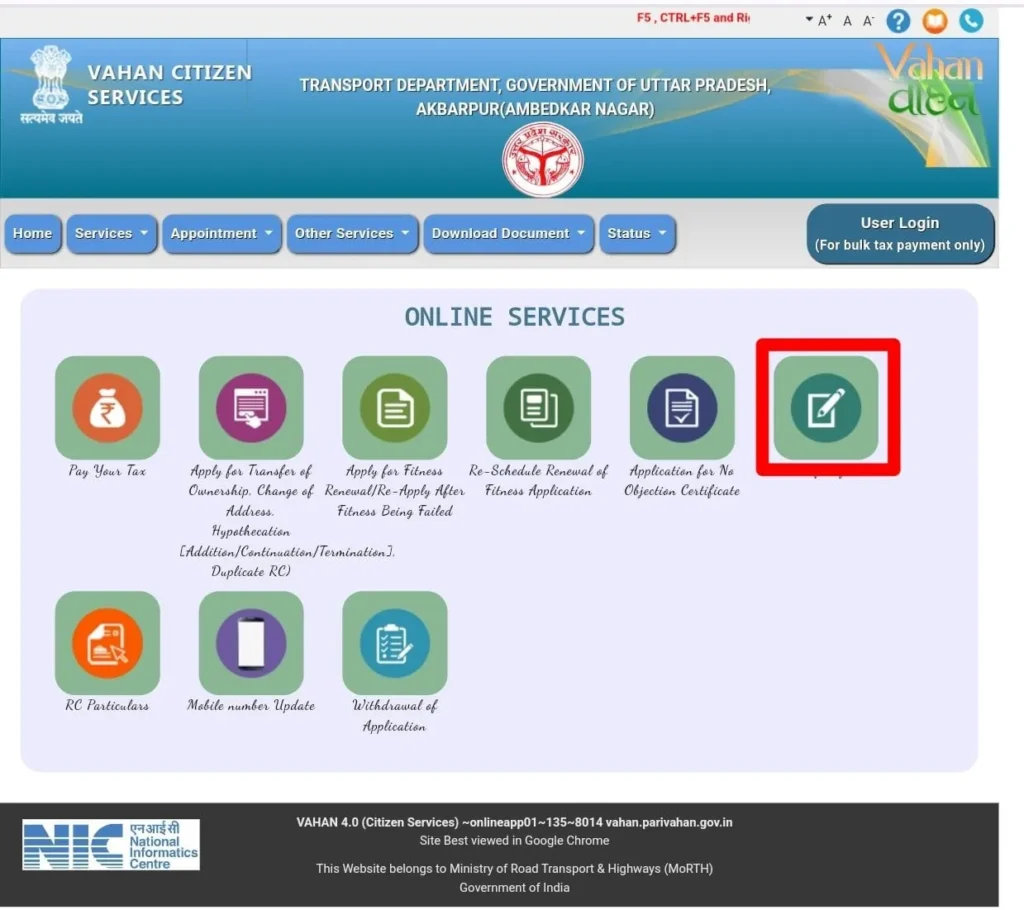Expand the Status menu
Viewport: 1024px width, 910px height.
pos(637,234)
